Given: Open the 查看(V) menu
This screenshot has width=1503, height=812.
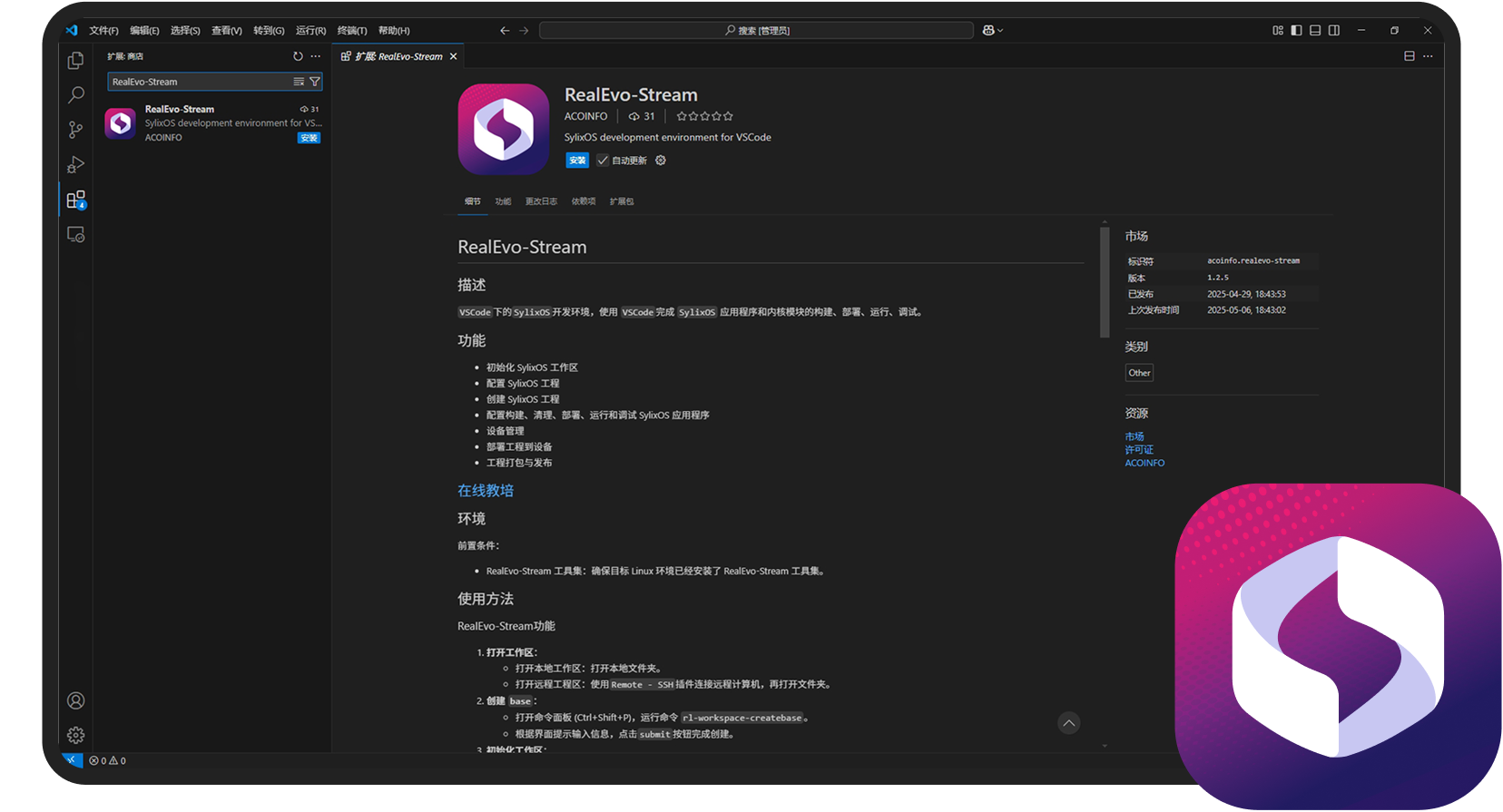Looking at the screenshot, I should [227, 31].
